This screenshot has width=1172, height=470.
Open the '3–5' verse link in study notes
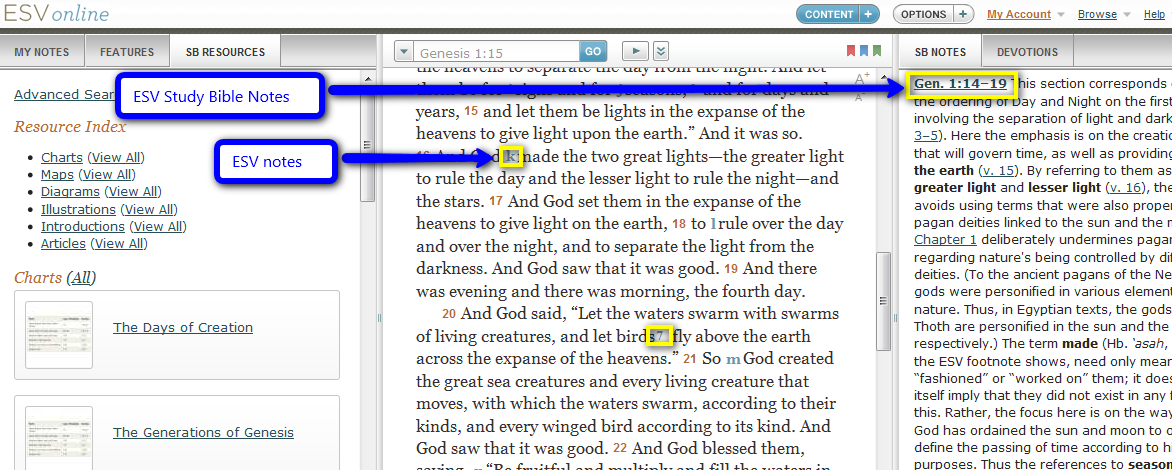927,135
